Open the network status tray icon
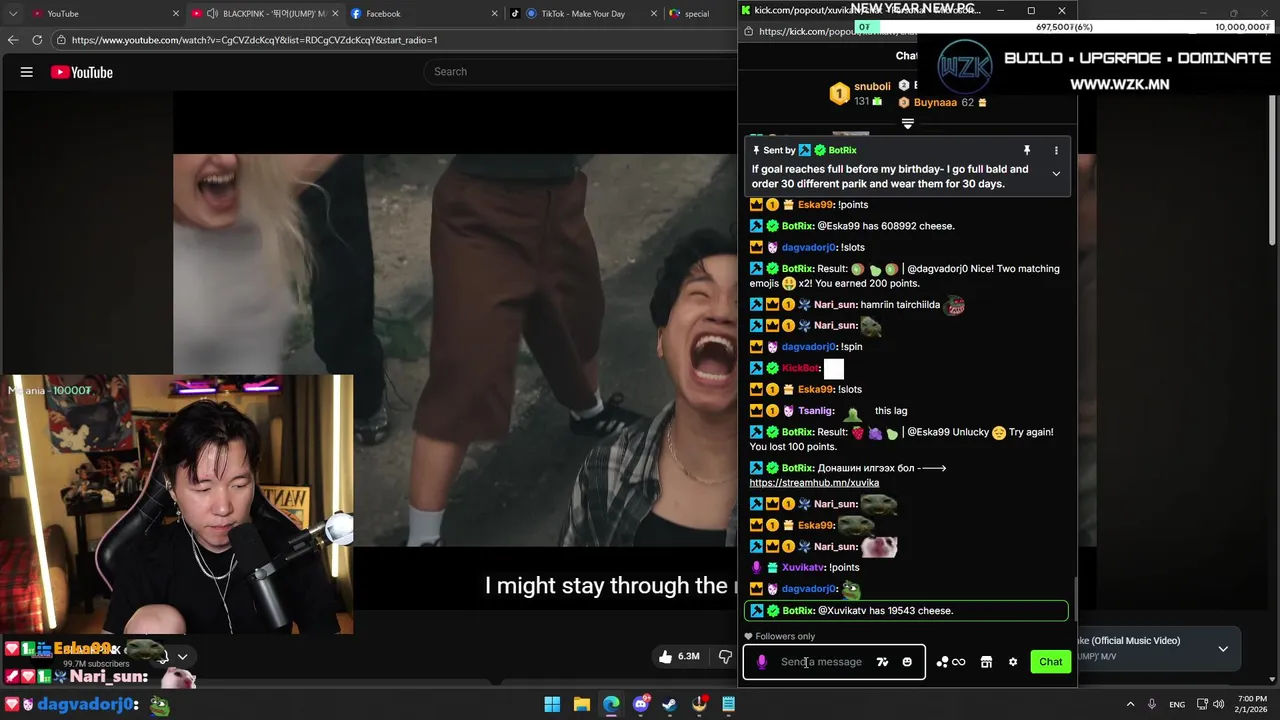Viewport: 1280px width, 720px height. [1203, 704]
